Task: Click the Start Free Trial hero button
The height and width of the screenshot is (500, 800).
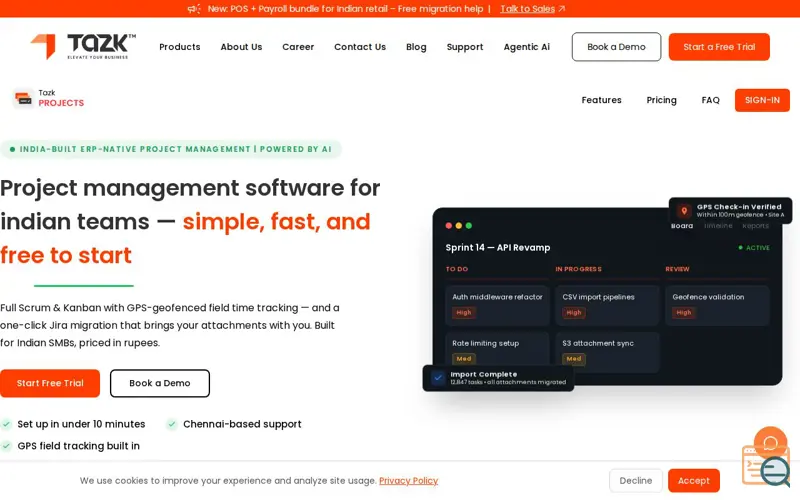Action: (50, 383)
